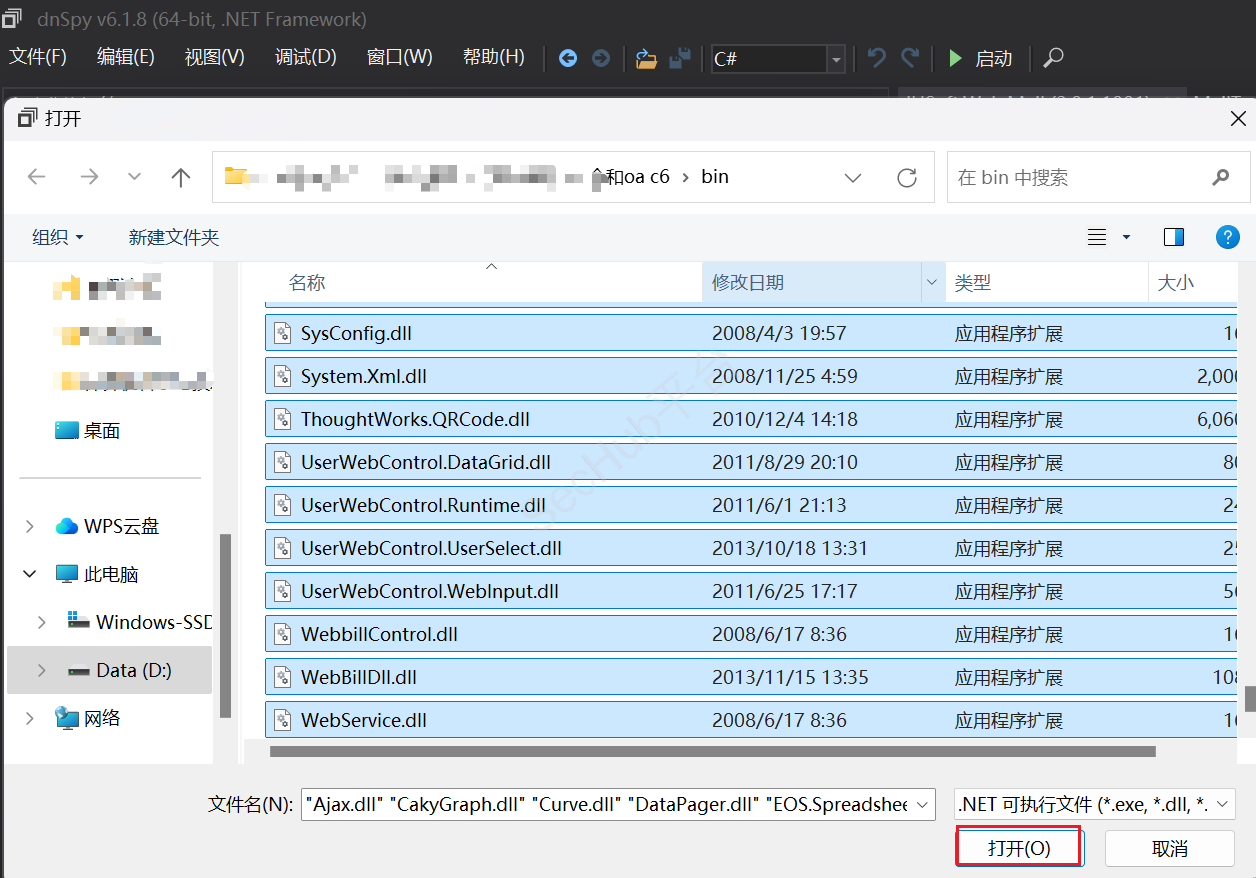The image size is (1256, 878).
Task: Open the 编辑(E) menu
Action: pyautogui.click(x=126, y=57)
